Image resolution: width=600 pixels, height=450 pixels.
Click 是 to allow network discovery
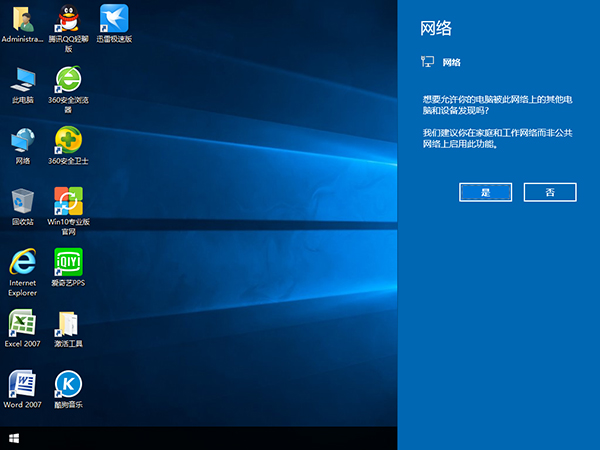point(486,192)
